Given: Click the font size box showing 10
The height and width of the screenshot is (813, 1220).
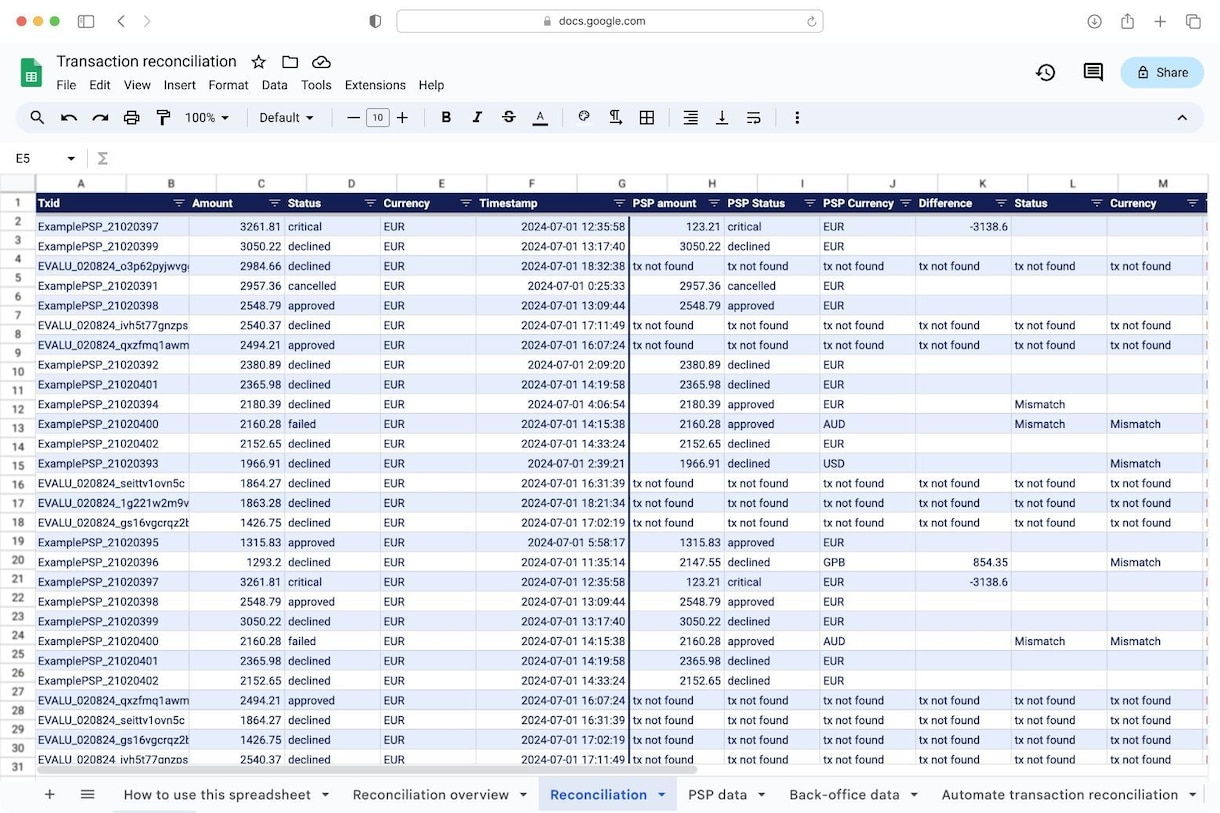Looking at the screenshot, I should point(377,118).
